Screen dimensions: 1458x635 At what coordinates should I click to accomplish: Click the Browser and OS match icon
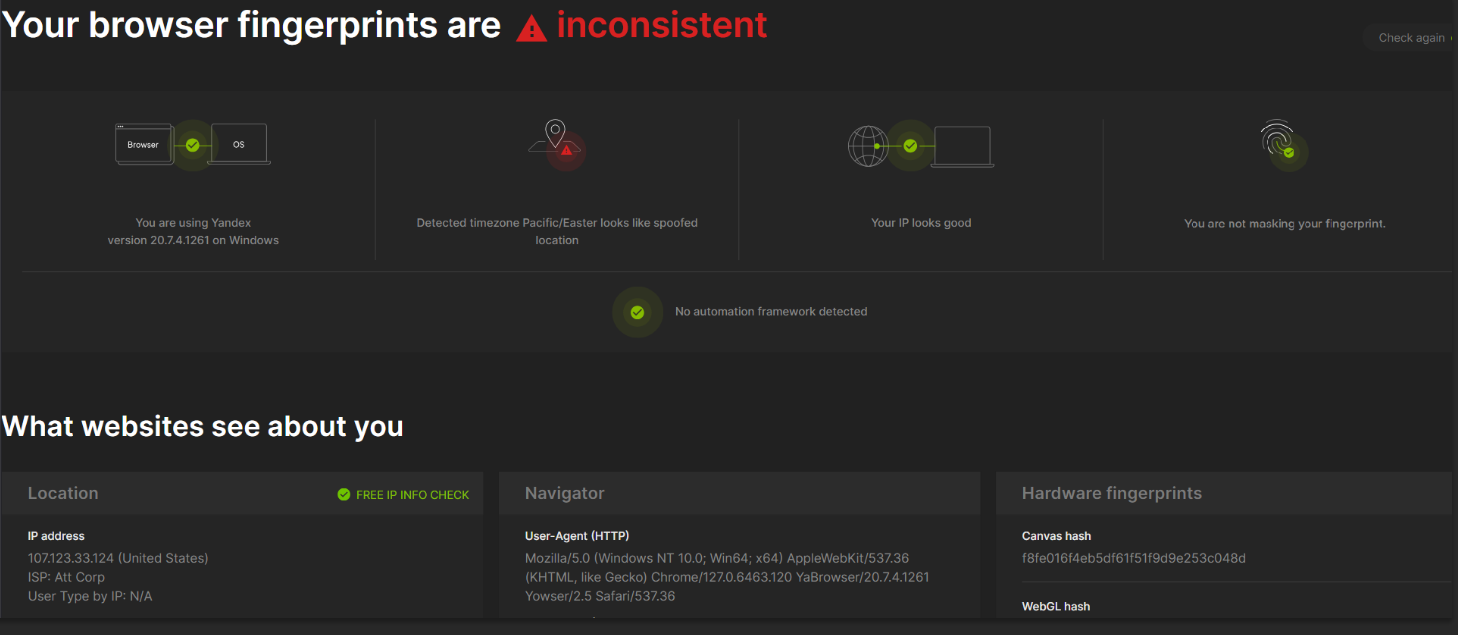(192, 145)
